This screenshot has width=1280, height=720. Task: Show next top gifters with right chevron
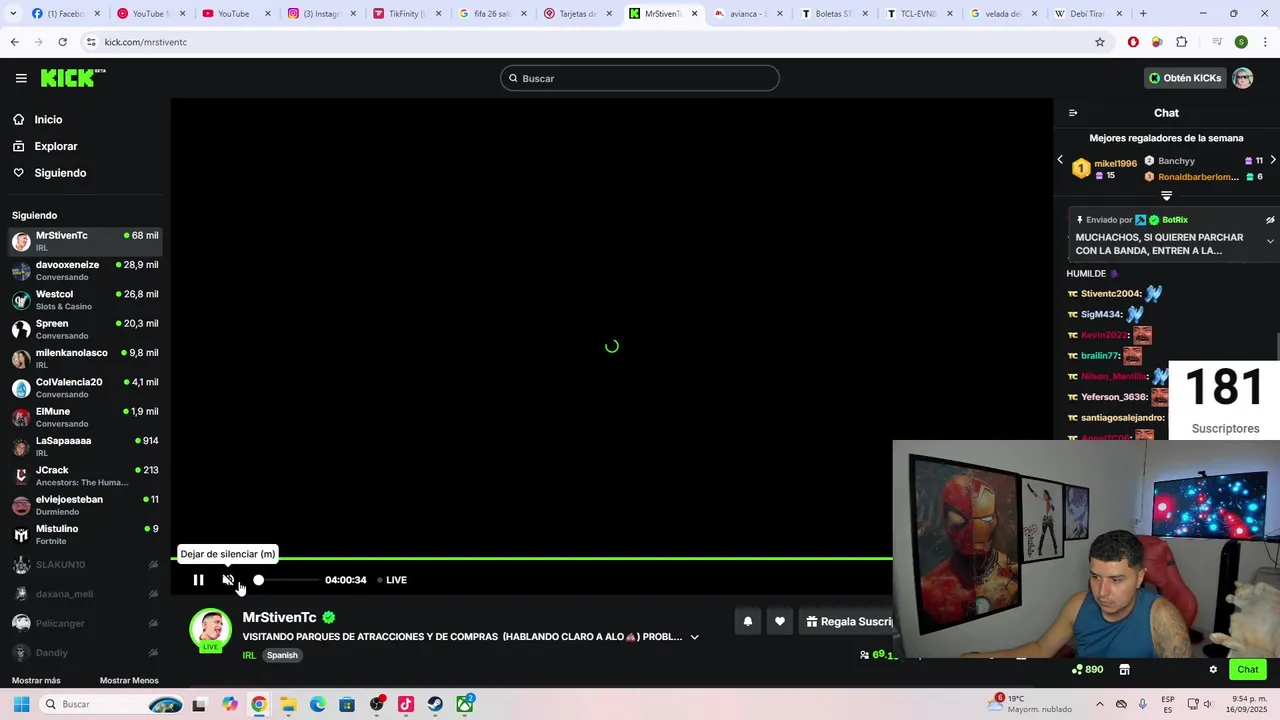[x=1273, y=160]
